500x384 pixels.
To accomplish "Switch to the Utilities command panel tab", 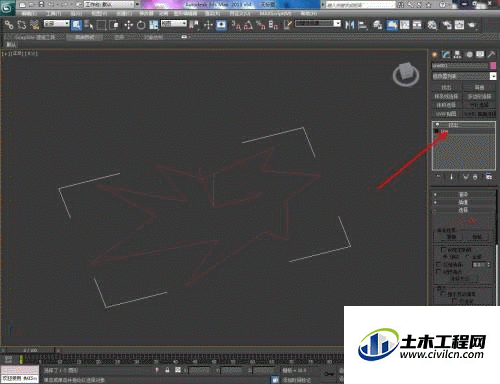I will tap(491, 54).
